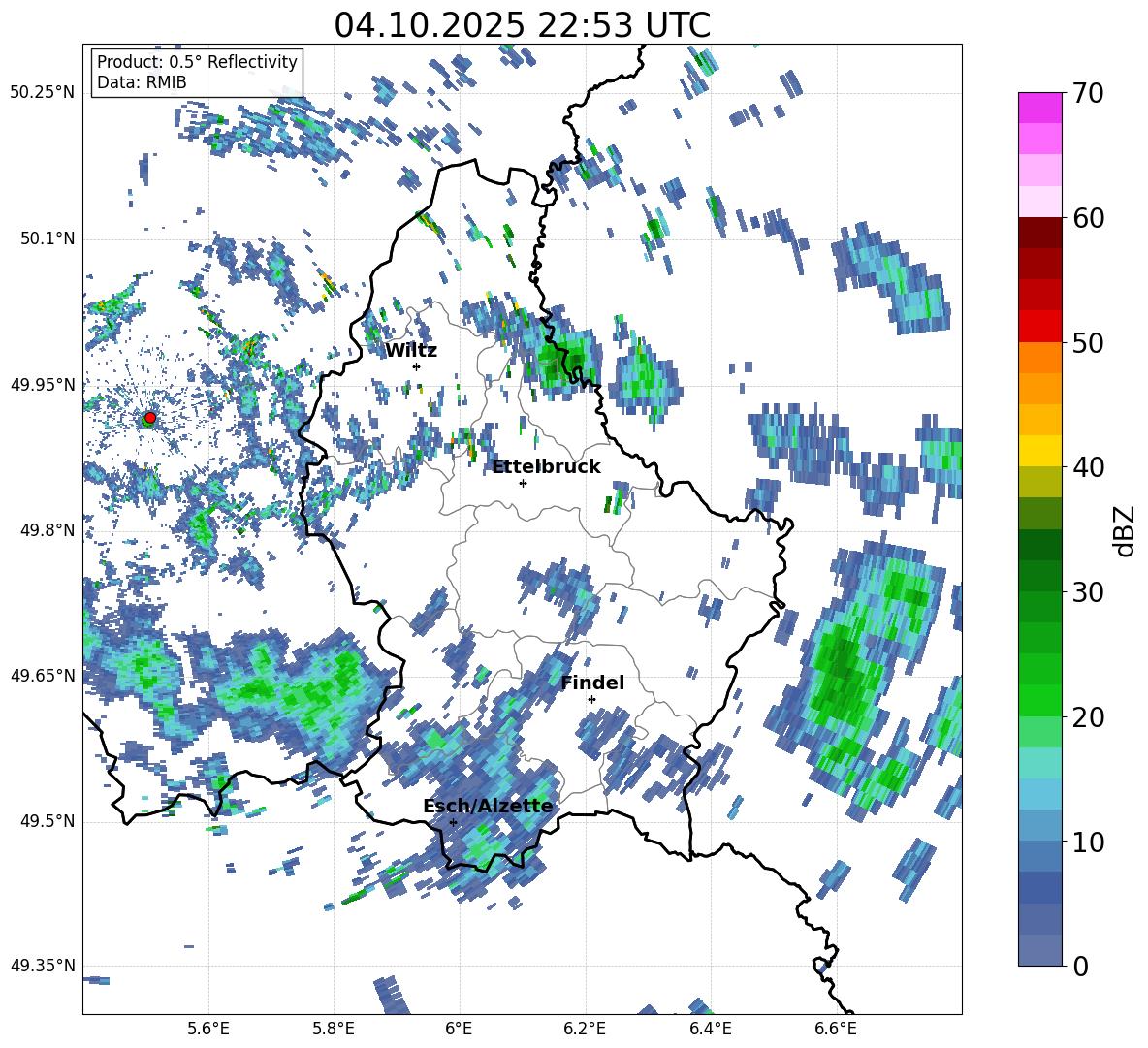Click the 40 colorbar tick label
The height and width of the screenshot is (1048, 1148).
coord(1087,467)
